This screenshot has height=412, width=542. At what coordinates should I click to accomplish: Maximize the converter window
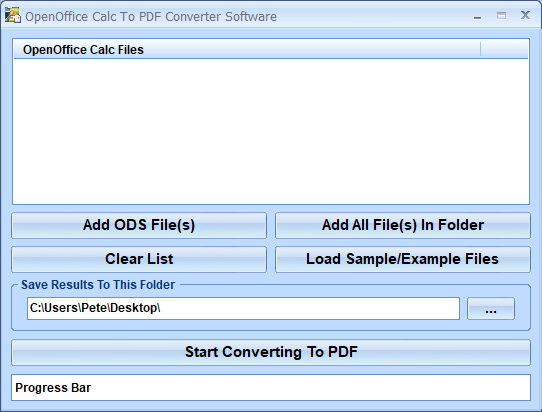502,16
